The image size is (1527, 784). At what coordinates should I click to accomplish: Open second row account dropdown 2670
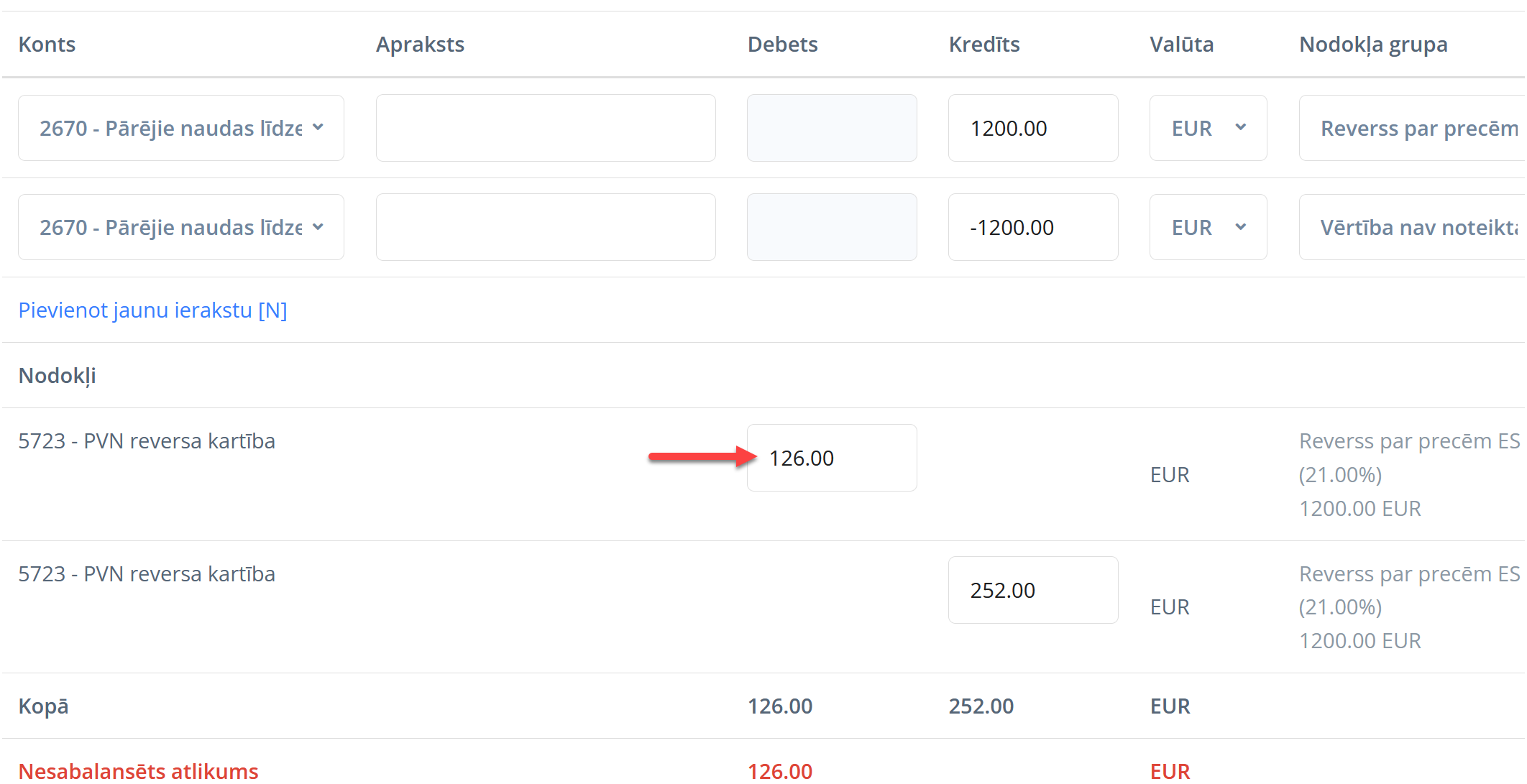coord(180,227)
